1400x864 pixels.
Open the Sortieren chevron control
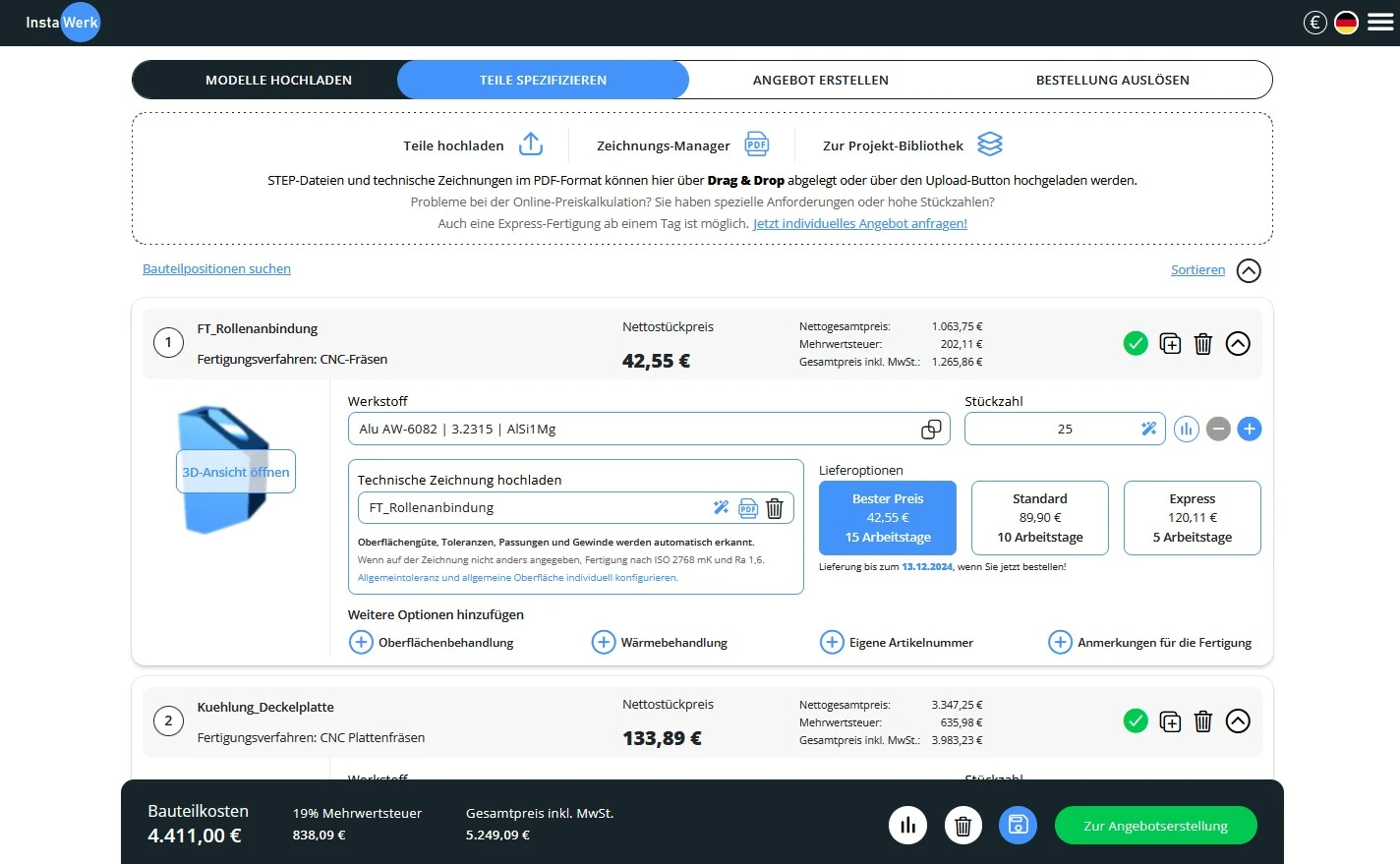pos(1249,270)
